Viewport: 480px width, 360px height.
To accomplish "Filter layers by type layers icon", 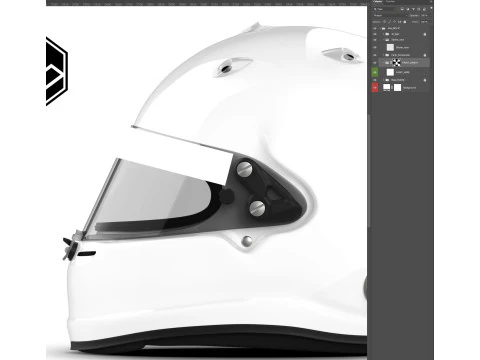I will pyautogui.click(x=413, y=9).
